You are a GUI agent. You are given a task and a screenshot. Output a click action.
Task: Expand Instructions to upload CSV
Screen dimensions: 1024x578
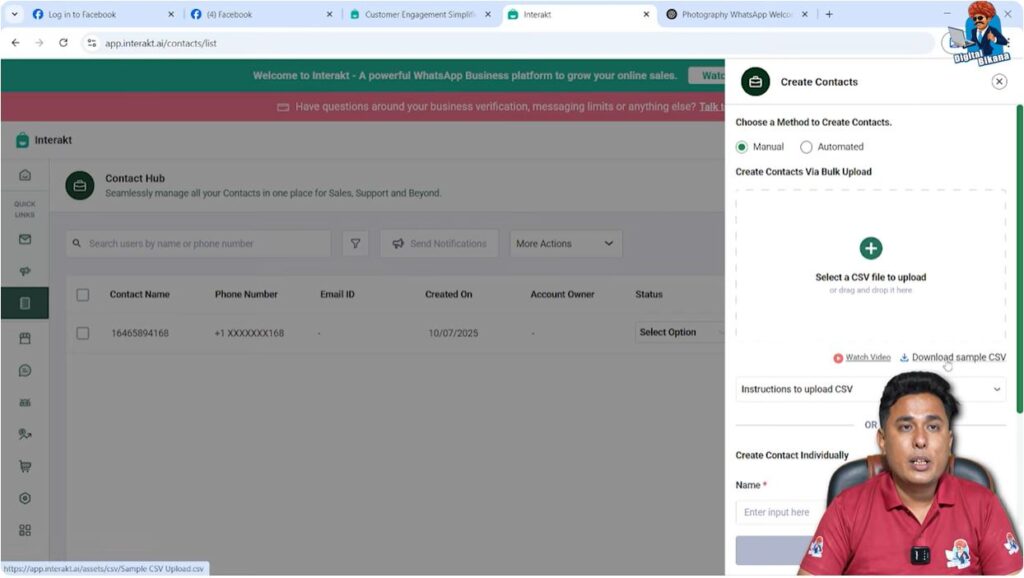[x=871, y=389]
